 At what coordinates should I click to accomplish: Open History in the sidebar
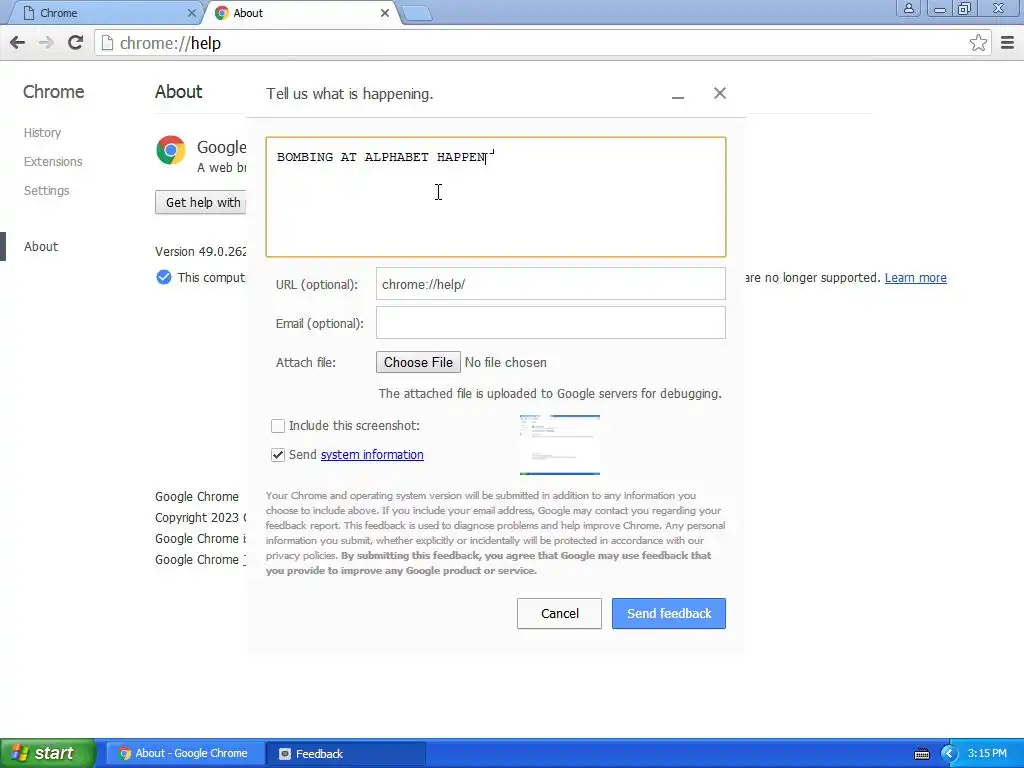(42, 133)
